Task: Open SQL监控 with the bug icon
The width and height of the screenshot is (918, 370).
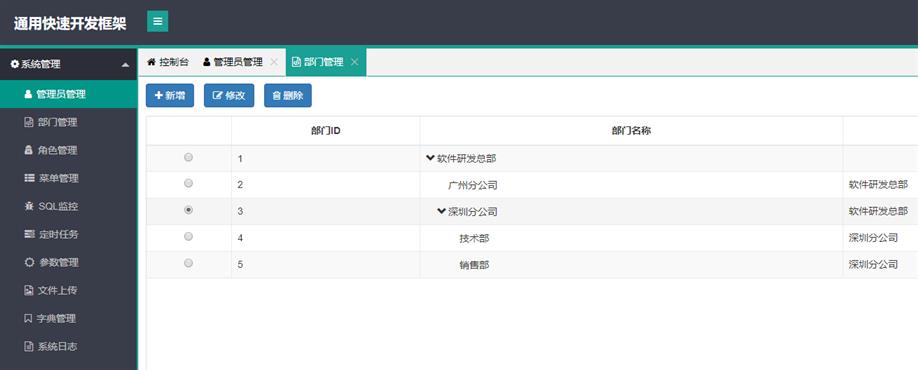Action: (68, 206)
